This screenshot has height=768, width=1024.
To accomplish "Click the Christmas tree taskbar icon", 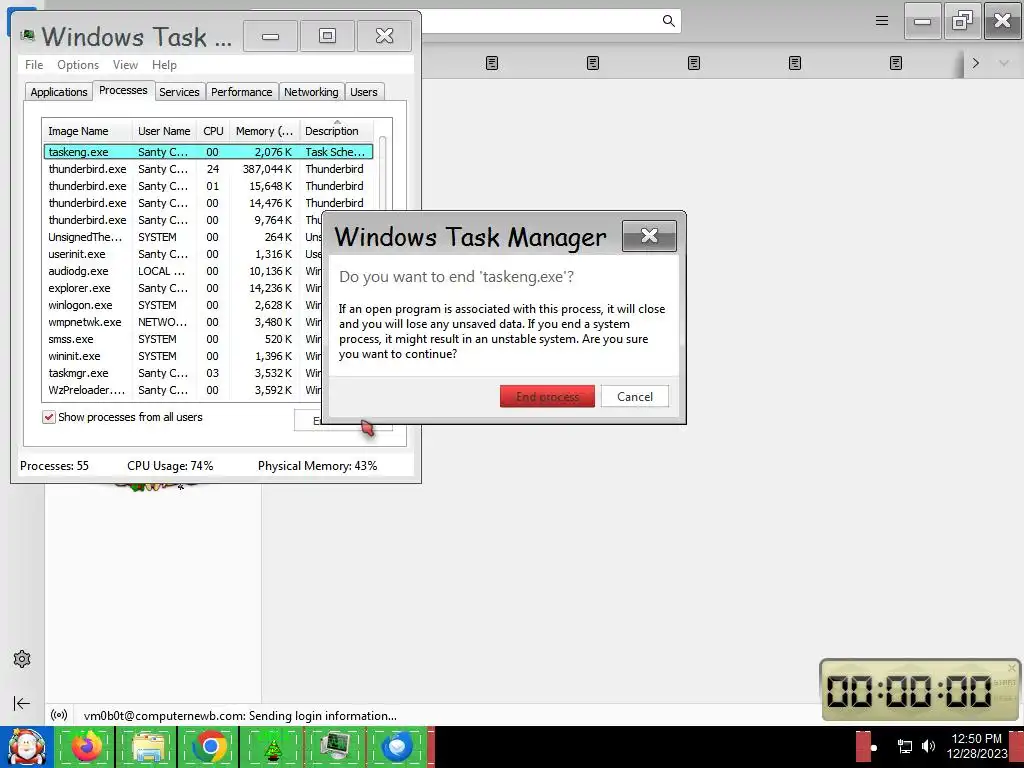I will click(x=272, y=747).
